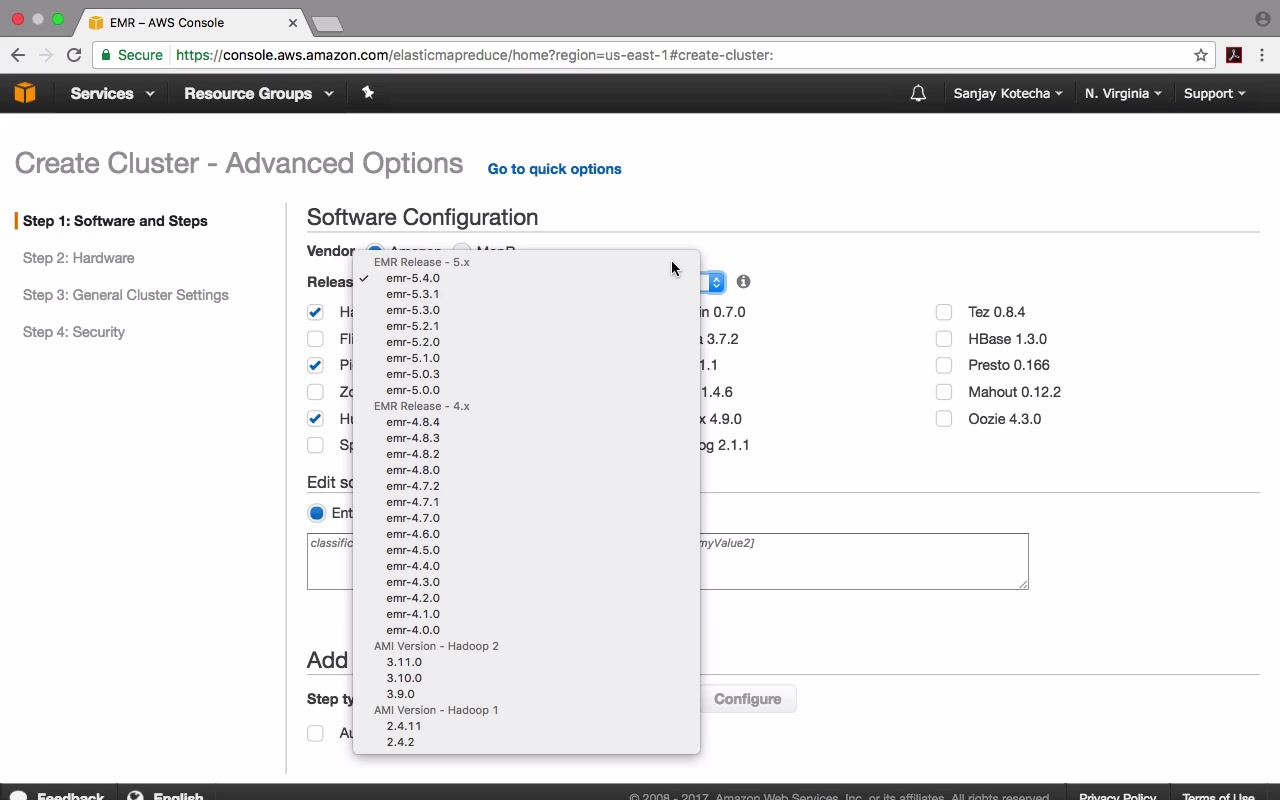Pick AMI version 3.11.0 from list
The width and height of the screenshot is (1280, 800).
pyautogui.click(x=404, y=662)
